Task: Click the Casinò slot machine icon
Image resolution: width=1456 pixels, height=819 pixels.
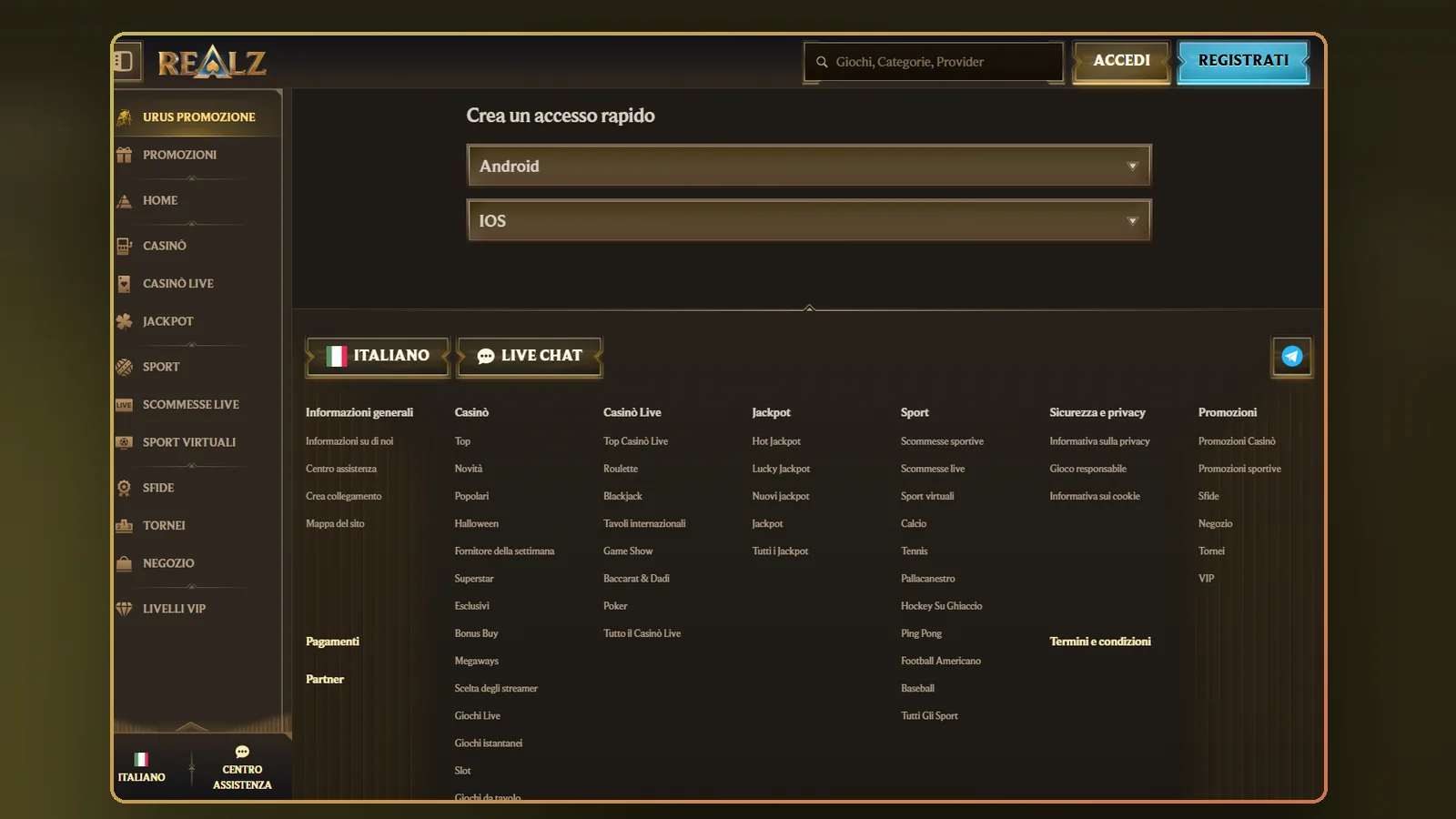Action: [125, 246]
